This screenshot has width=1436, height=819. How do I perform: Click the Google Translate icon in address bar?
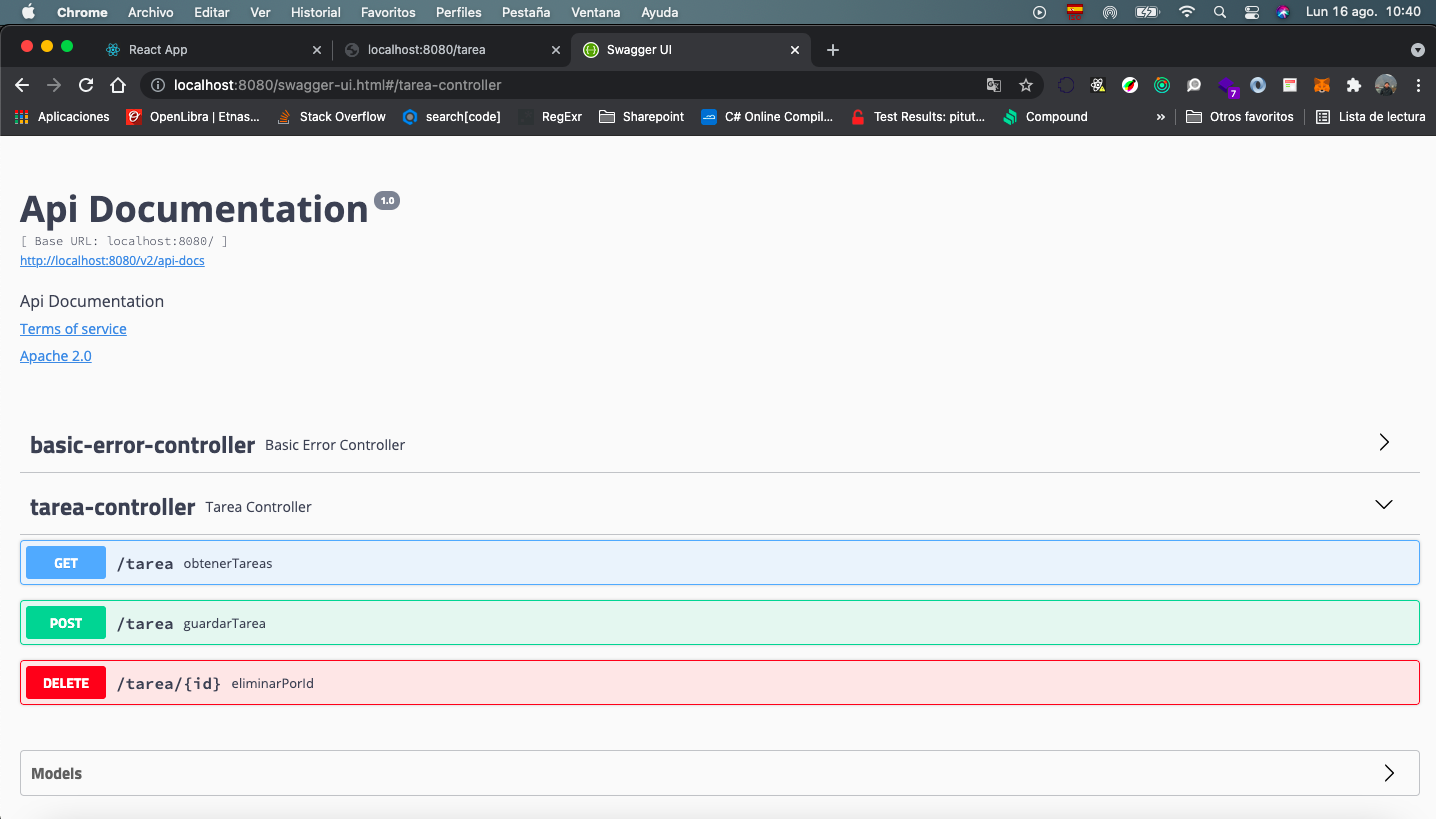(994, 85)
